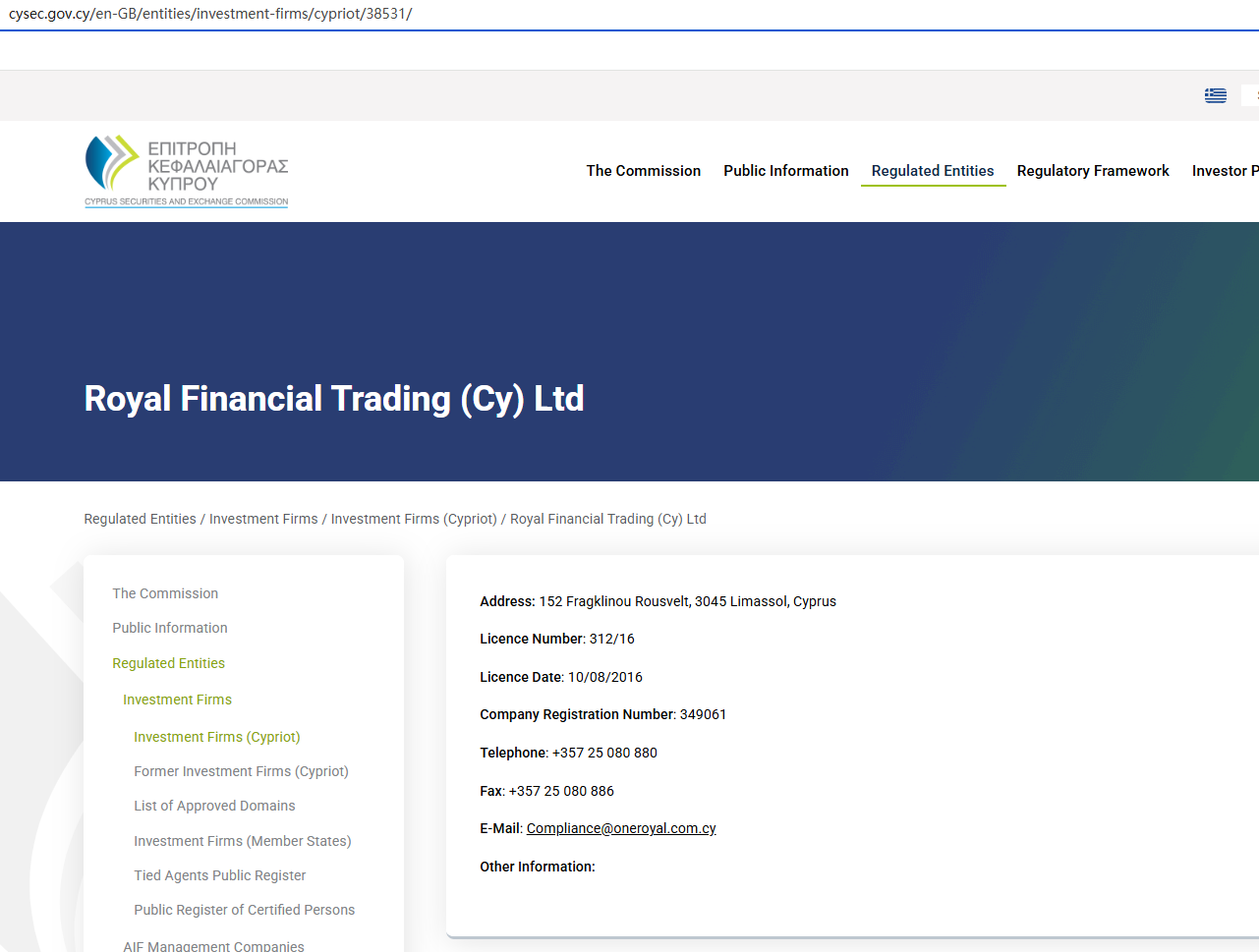Select Investment Firms (Cypriot) in sidebar
1259x952 pixels.
217,737
